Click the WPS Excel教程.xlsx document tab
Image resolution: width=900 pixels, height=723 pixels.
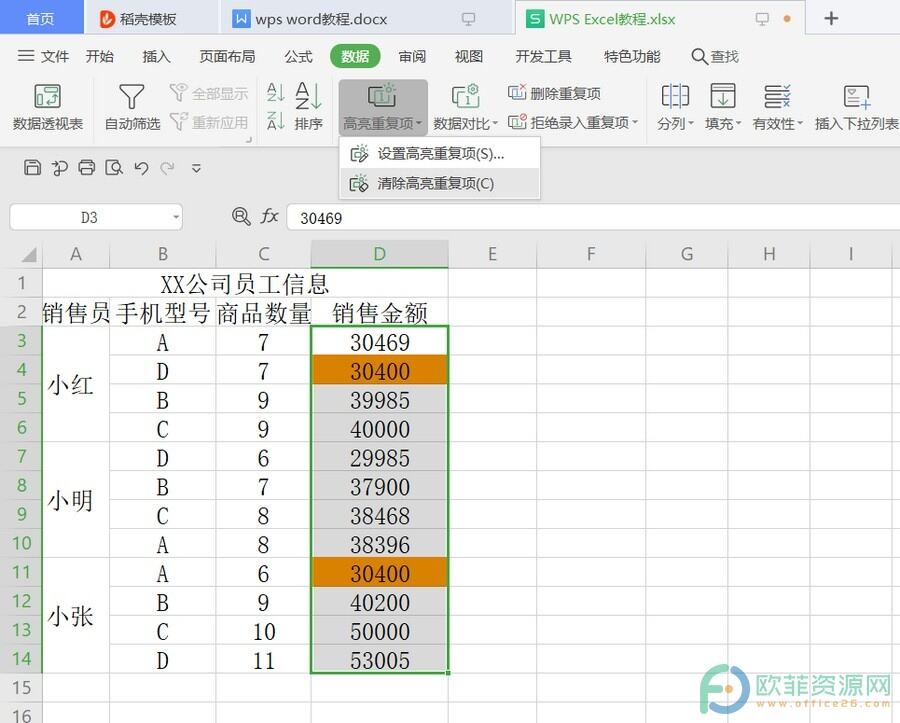pyautogui.click(x=660, y=18)
